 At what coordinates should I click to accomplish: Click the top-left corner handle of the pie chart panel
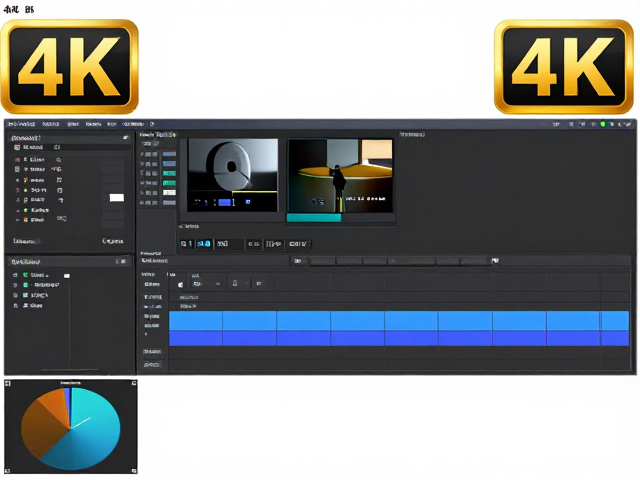[7, 383]
